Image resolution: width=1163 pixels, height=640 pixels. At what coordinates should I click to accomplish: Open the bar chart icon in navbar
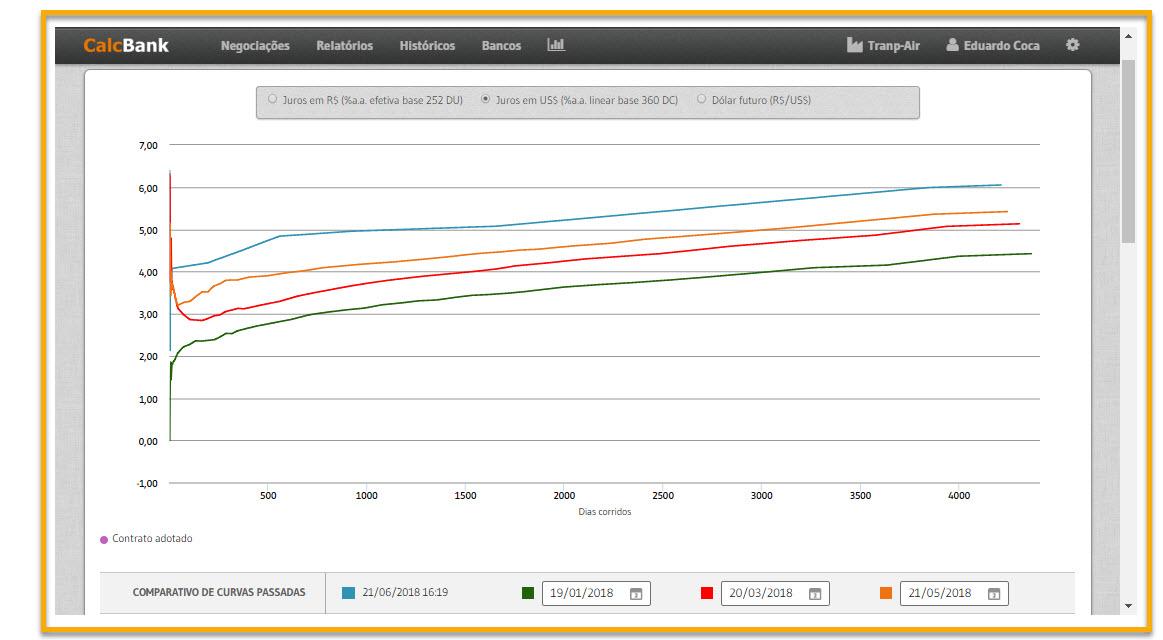[x=556, y=45]
